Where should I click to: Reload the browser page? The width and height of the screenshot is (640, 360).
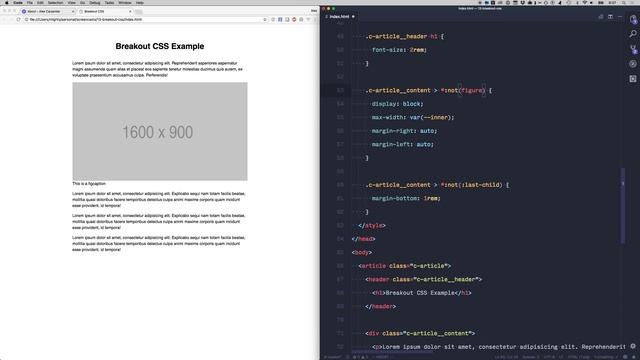pyautogui.click(x=18, y=19)
